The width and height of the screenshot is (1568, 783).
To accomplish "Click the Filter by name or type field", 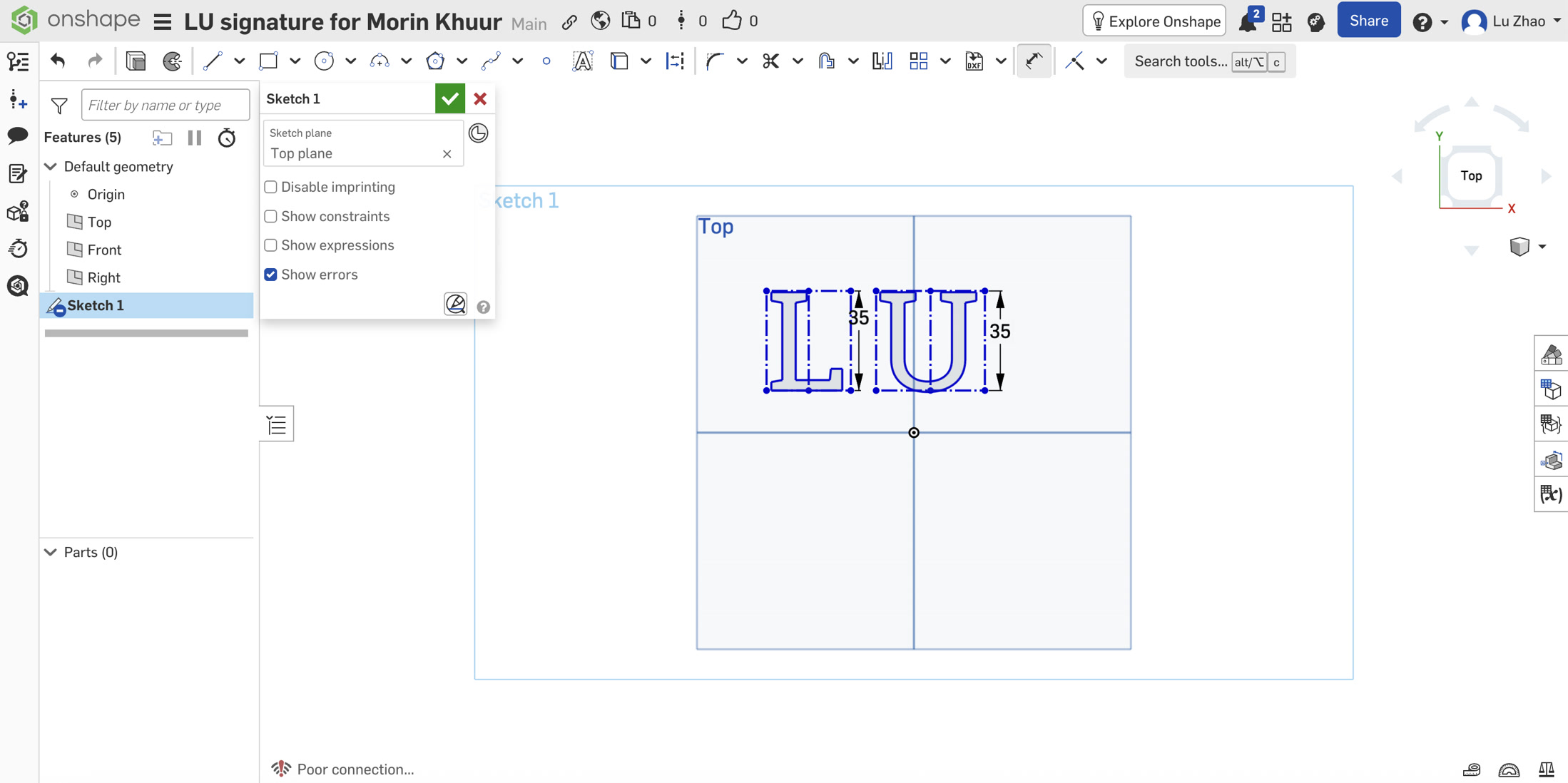I will (x=166, y=105).
